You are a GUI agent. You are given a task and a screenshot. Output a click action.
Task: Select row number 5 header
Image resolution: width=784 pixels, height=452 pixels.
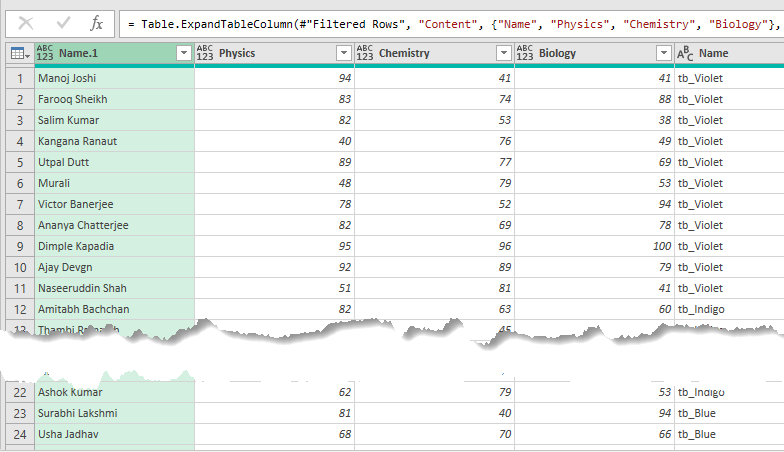pyautogui.click(x=20, y=162)
